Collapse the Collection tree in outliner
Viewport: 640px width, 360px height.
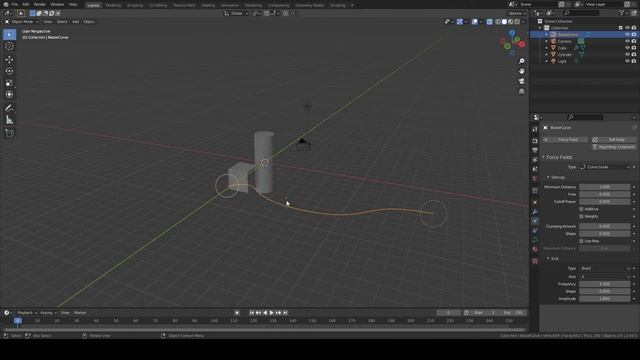(541, 28)
